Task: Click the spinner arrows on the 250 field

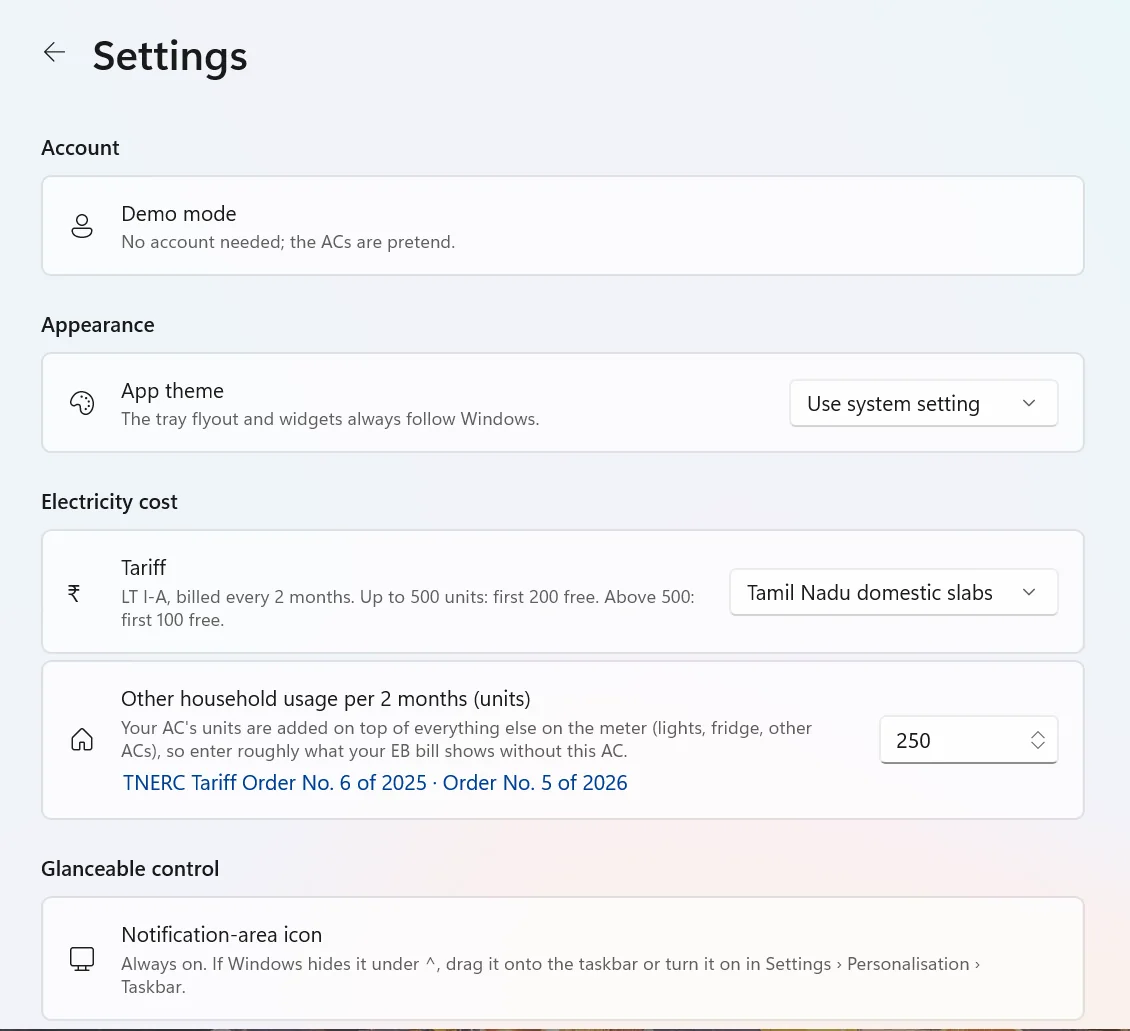Action: (1037, 740)
